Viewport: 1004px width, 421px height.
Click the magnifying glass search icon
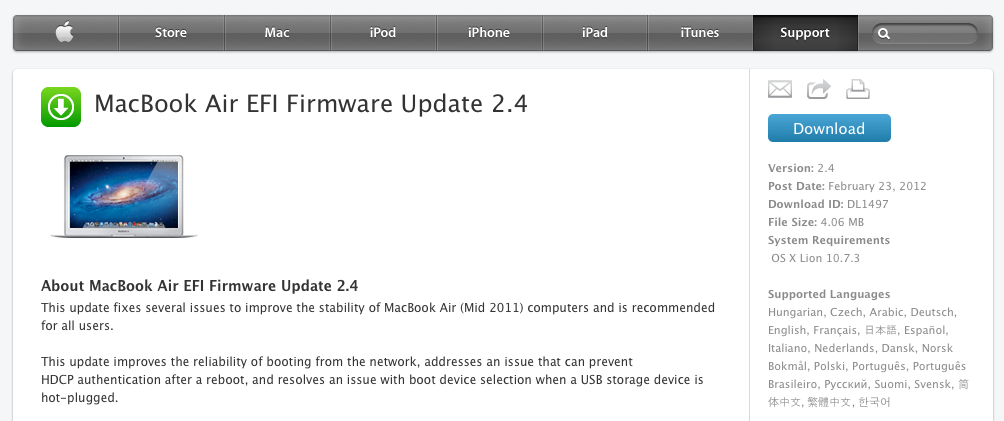coord(884,33)
